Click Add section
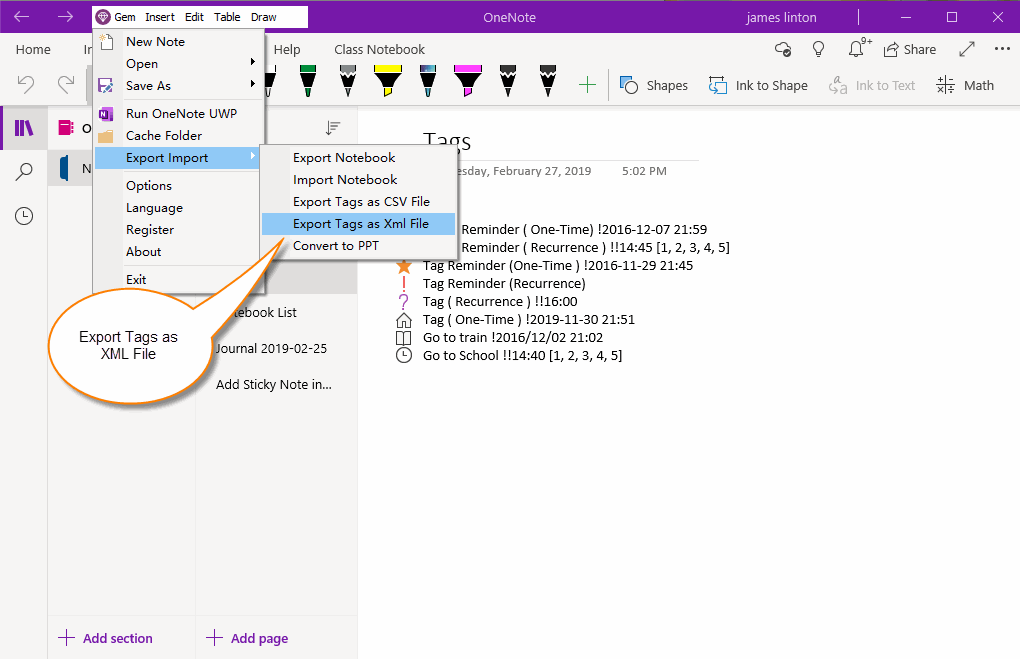 point(105,638)
